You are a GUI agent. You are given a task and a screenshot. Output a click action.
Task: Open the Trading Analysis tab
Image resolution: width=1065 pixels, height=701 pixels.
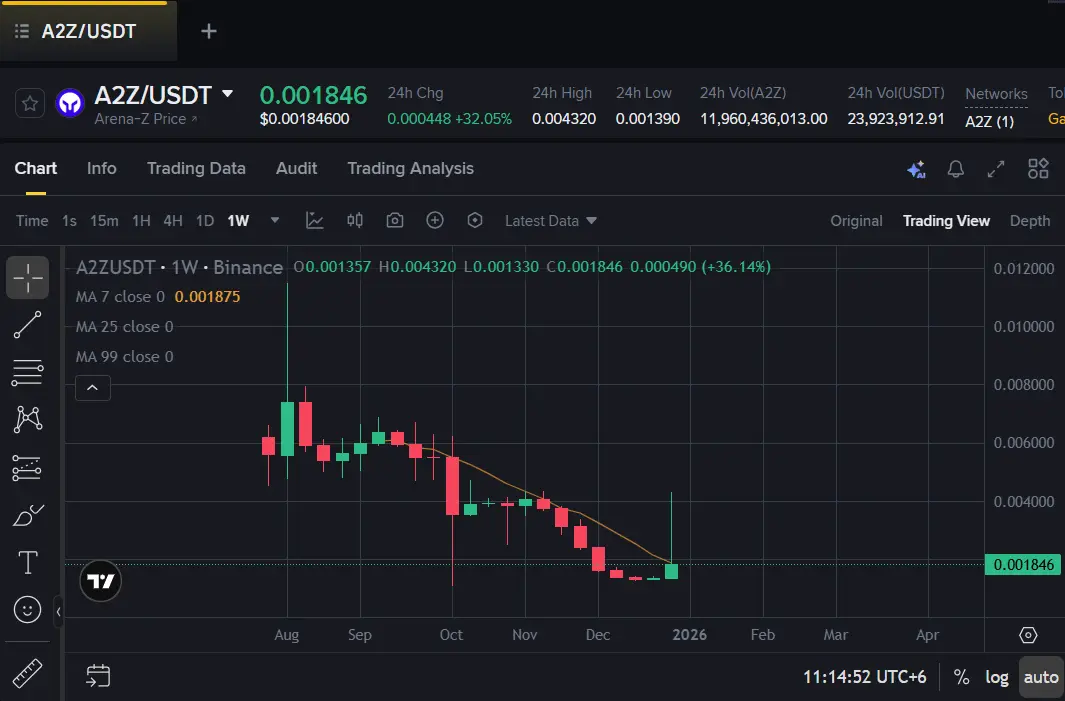410,168
